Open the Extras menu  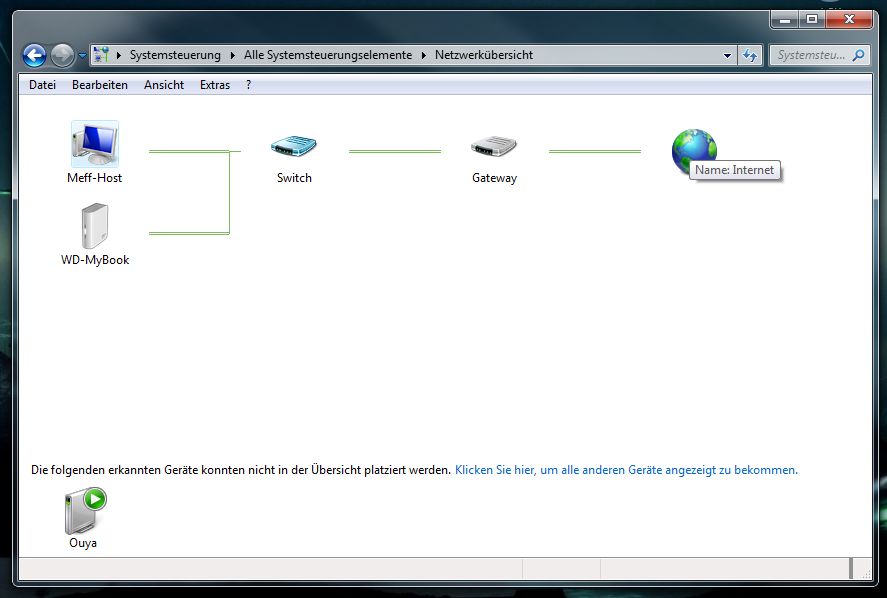pos(215,85)
